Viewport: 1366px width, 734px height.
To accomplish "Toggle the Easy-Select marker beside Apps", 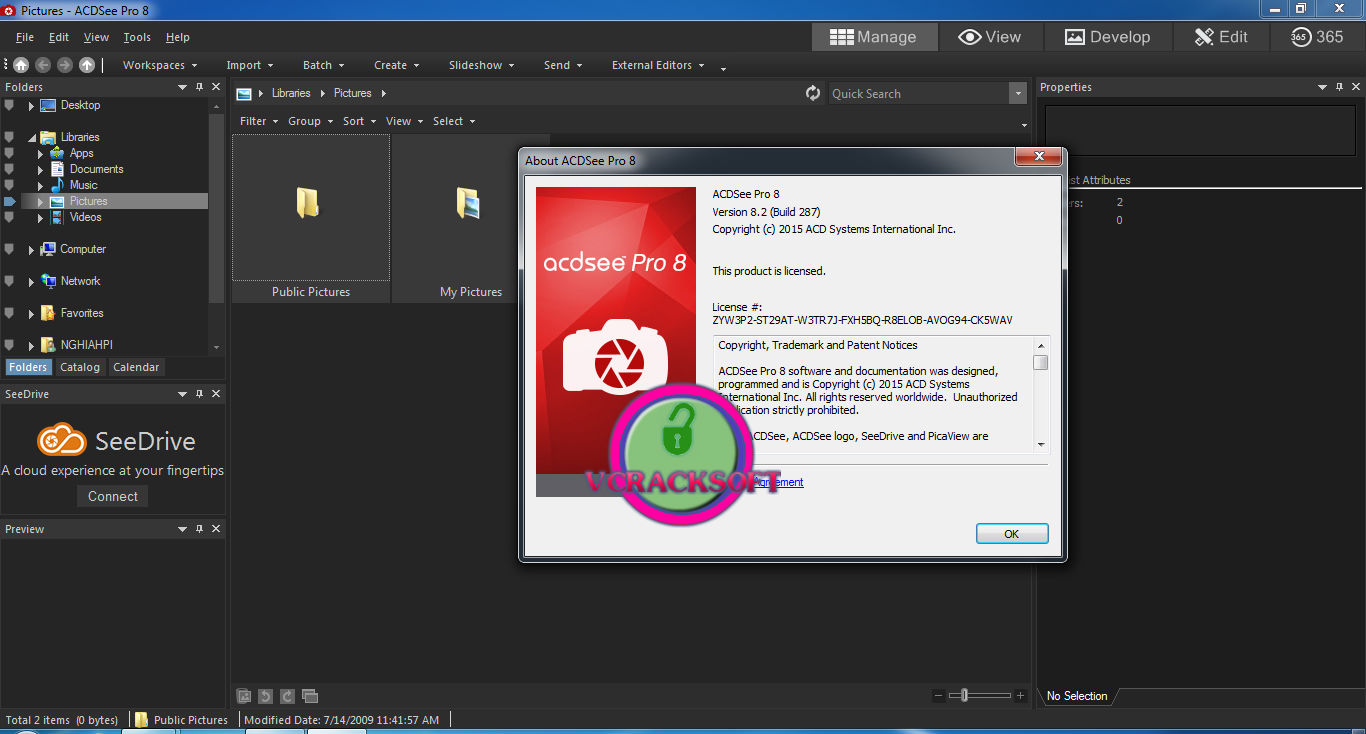I will [9, 153].
